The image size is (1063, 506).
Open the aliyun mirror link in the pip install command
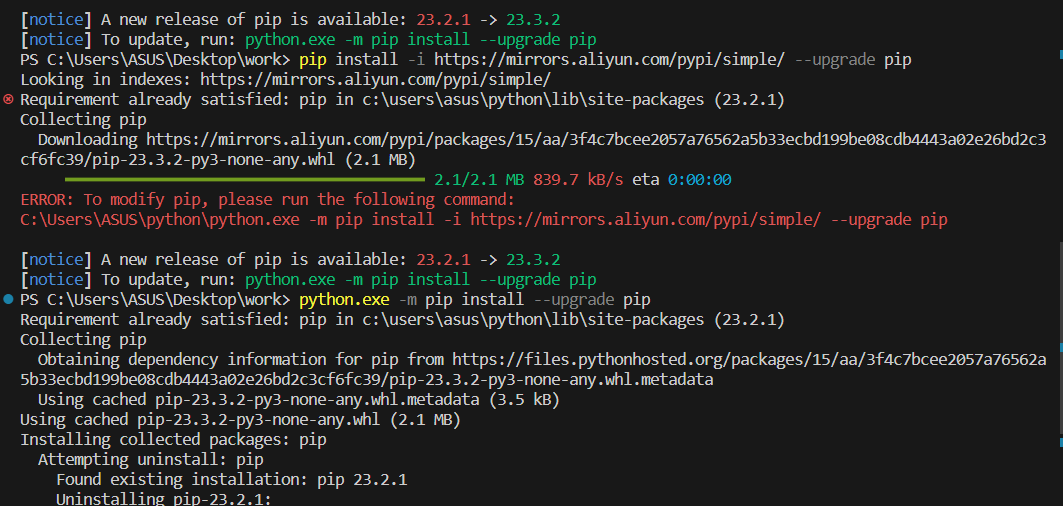pos(609,60)
